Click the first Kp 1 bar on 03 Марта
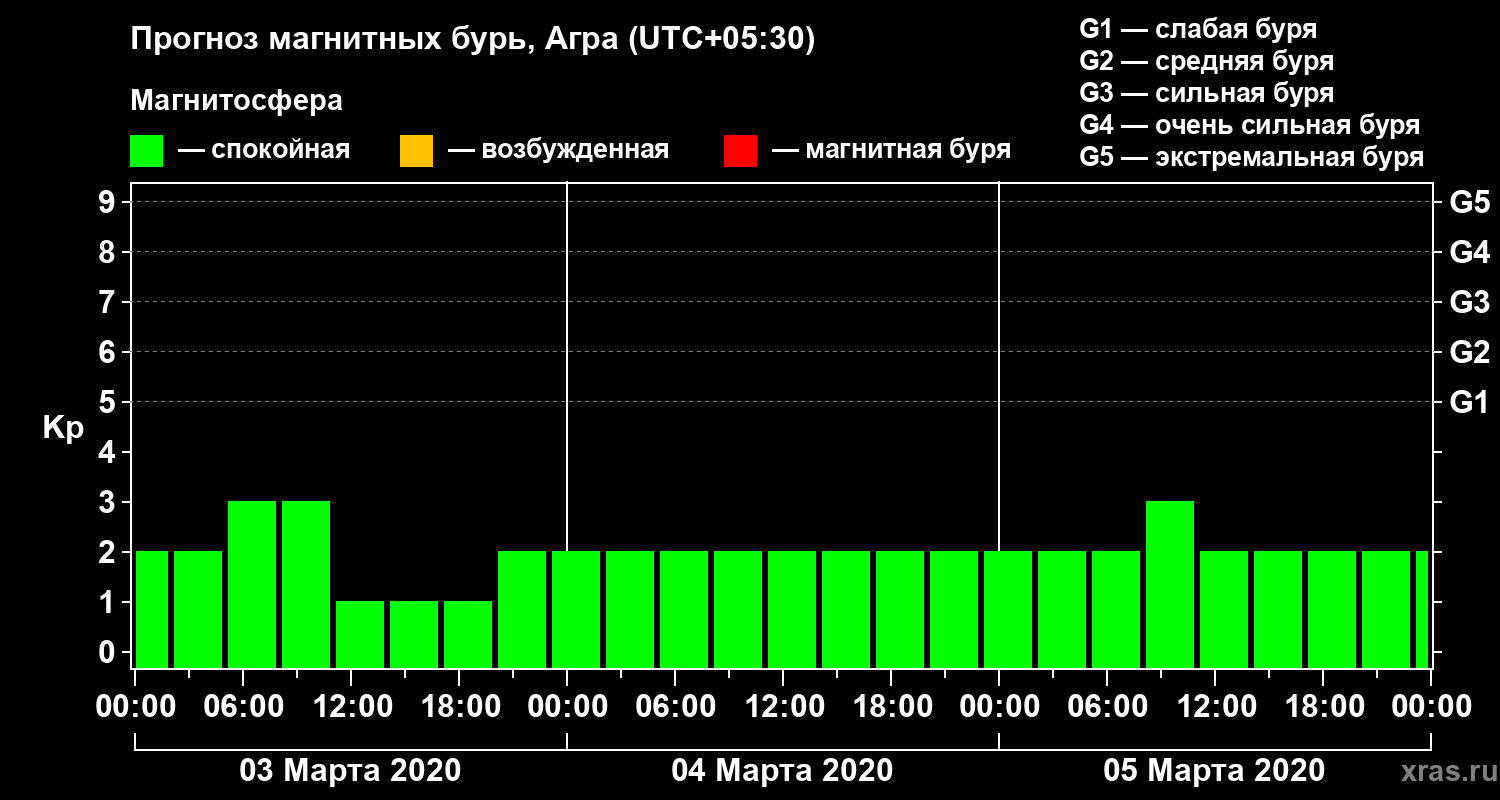1500x800 pixels. click(x=360, y=634)
